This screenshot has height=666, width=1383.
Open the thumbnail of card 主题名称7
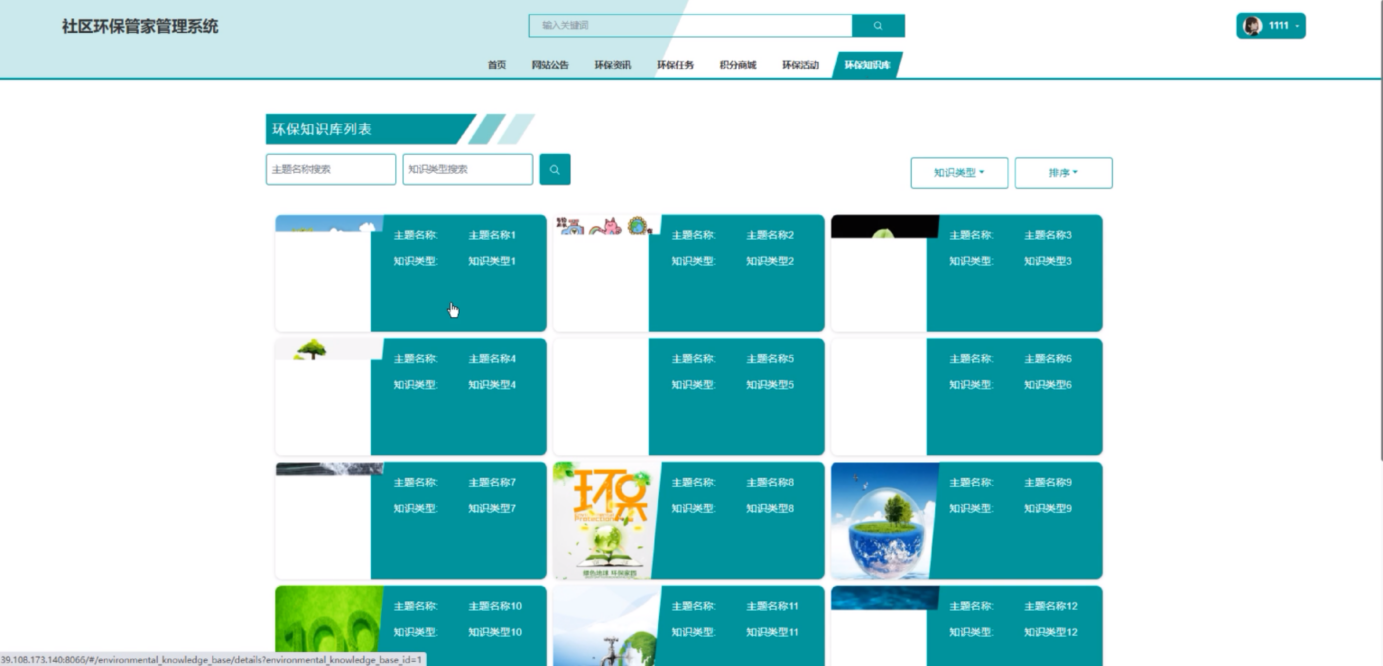tap(328, 469)
